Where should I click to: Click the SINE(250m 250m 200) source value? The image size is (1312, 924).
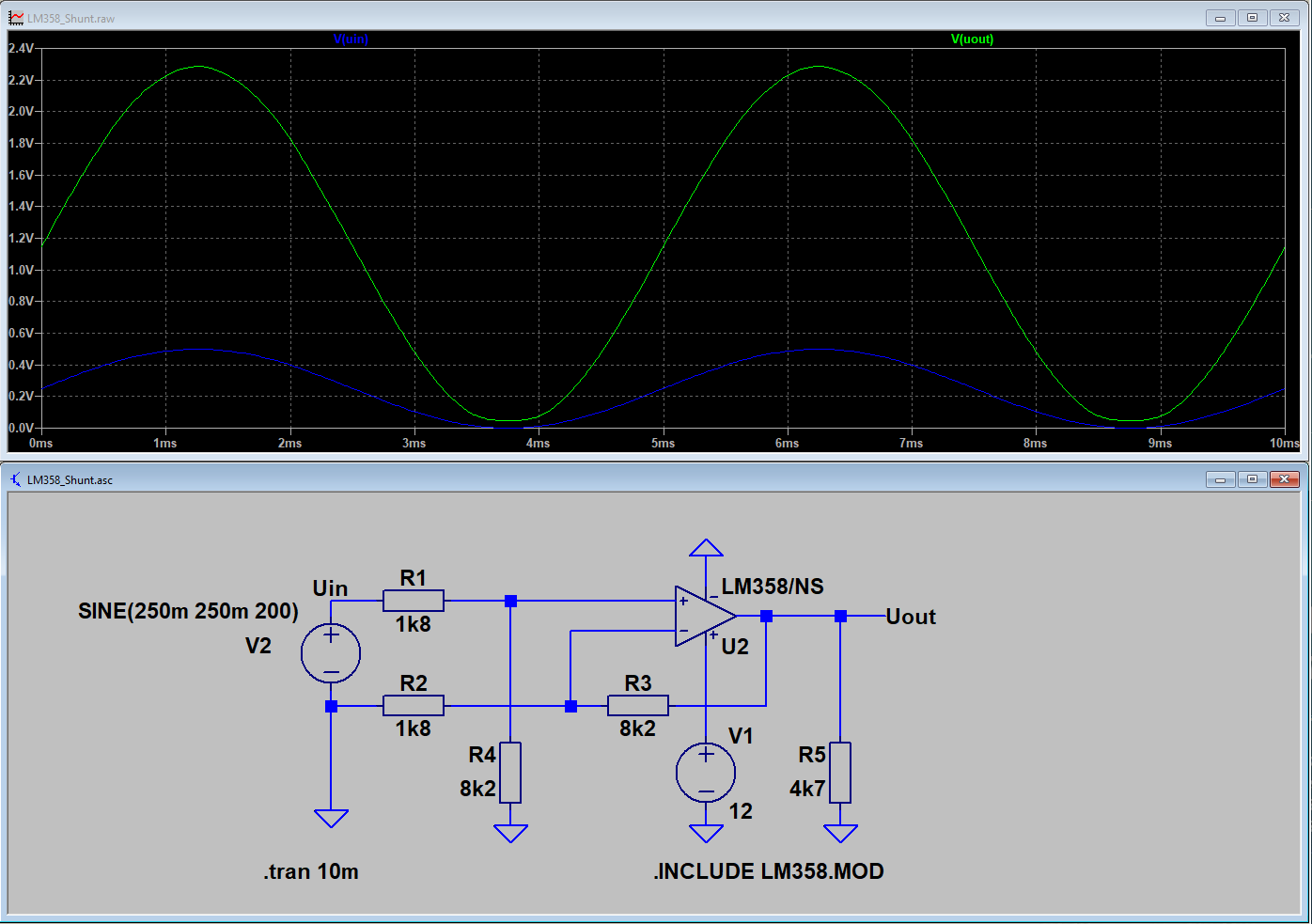click(x=188, y=611)
